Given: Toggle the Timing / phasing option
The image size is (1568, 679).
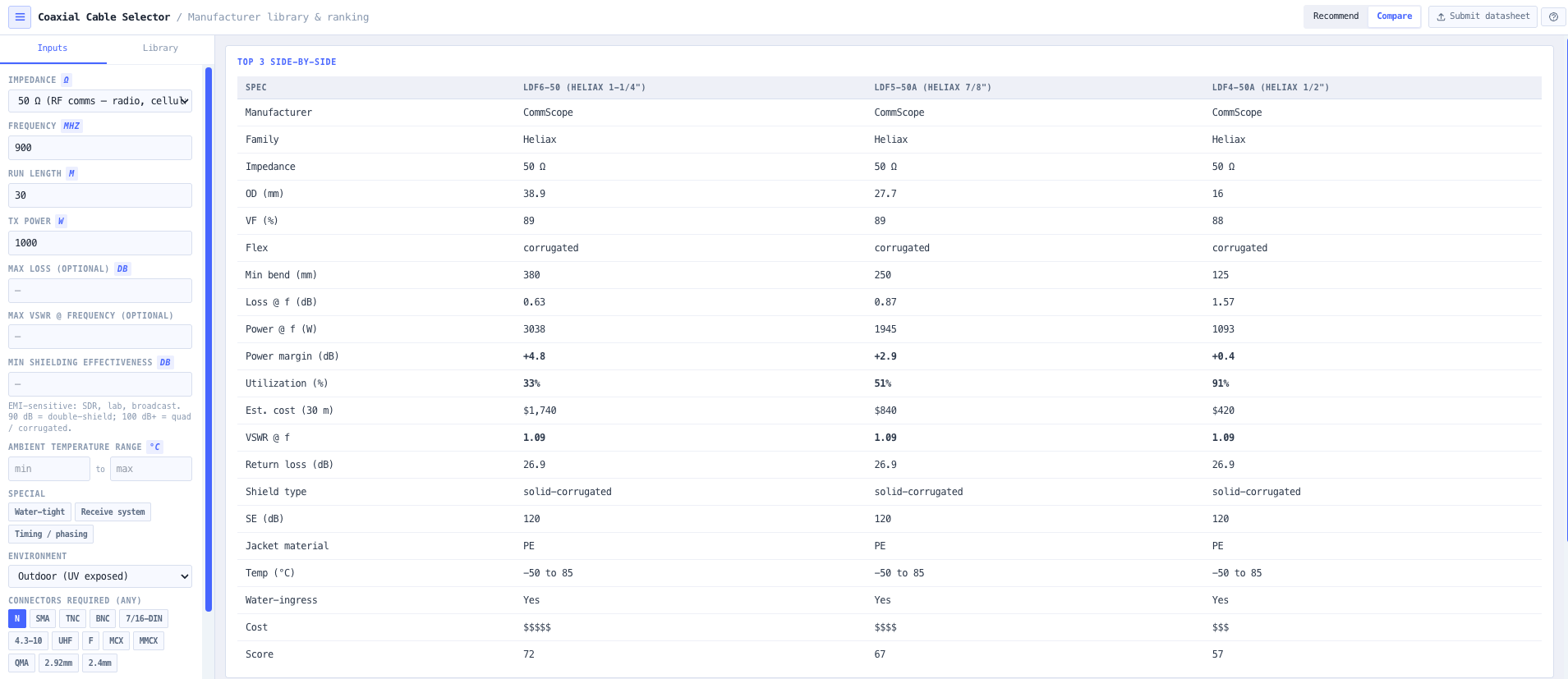Looking at the screenshot, I should pyautogui.click(x=51, y=534).
